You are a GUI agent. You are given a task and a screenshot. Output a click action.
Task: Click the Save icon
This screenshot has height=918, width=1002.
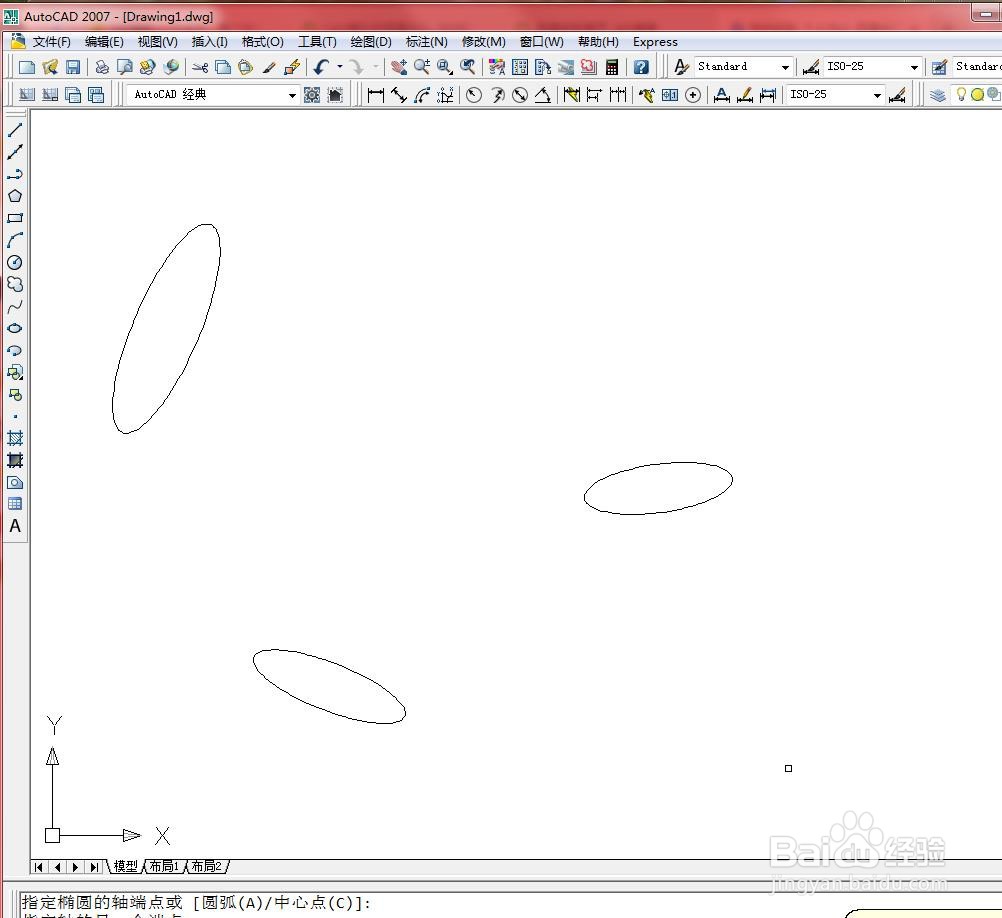pyautogui.click(x=73, y=67)
